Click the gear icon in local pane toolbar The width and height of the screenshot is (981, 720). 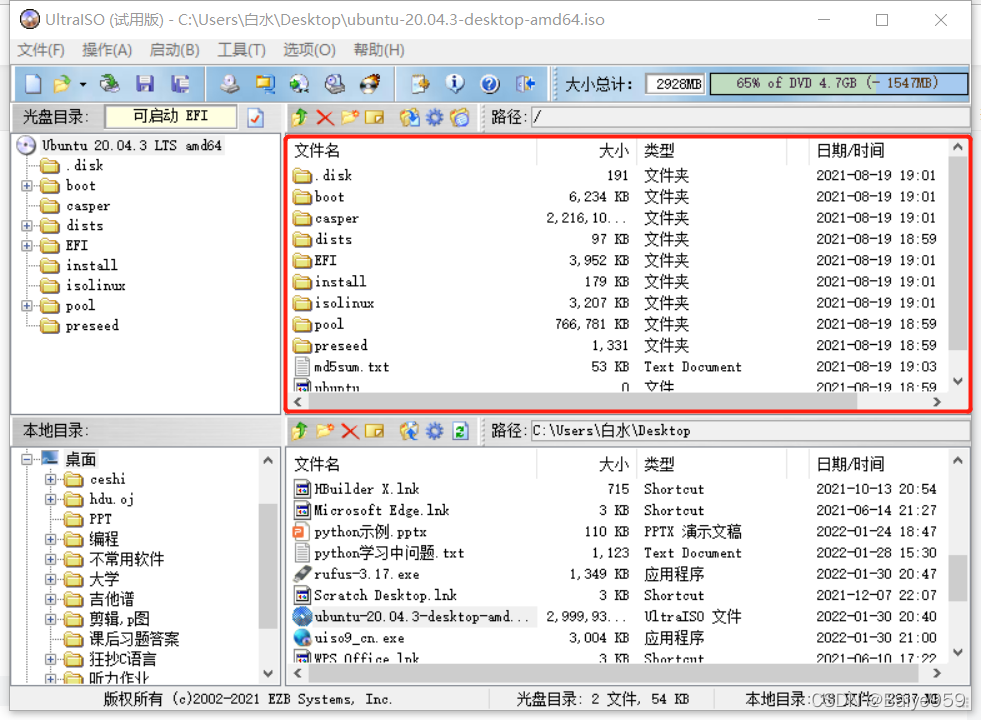pos(434,431)
